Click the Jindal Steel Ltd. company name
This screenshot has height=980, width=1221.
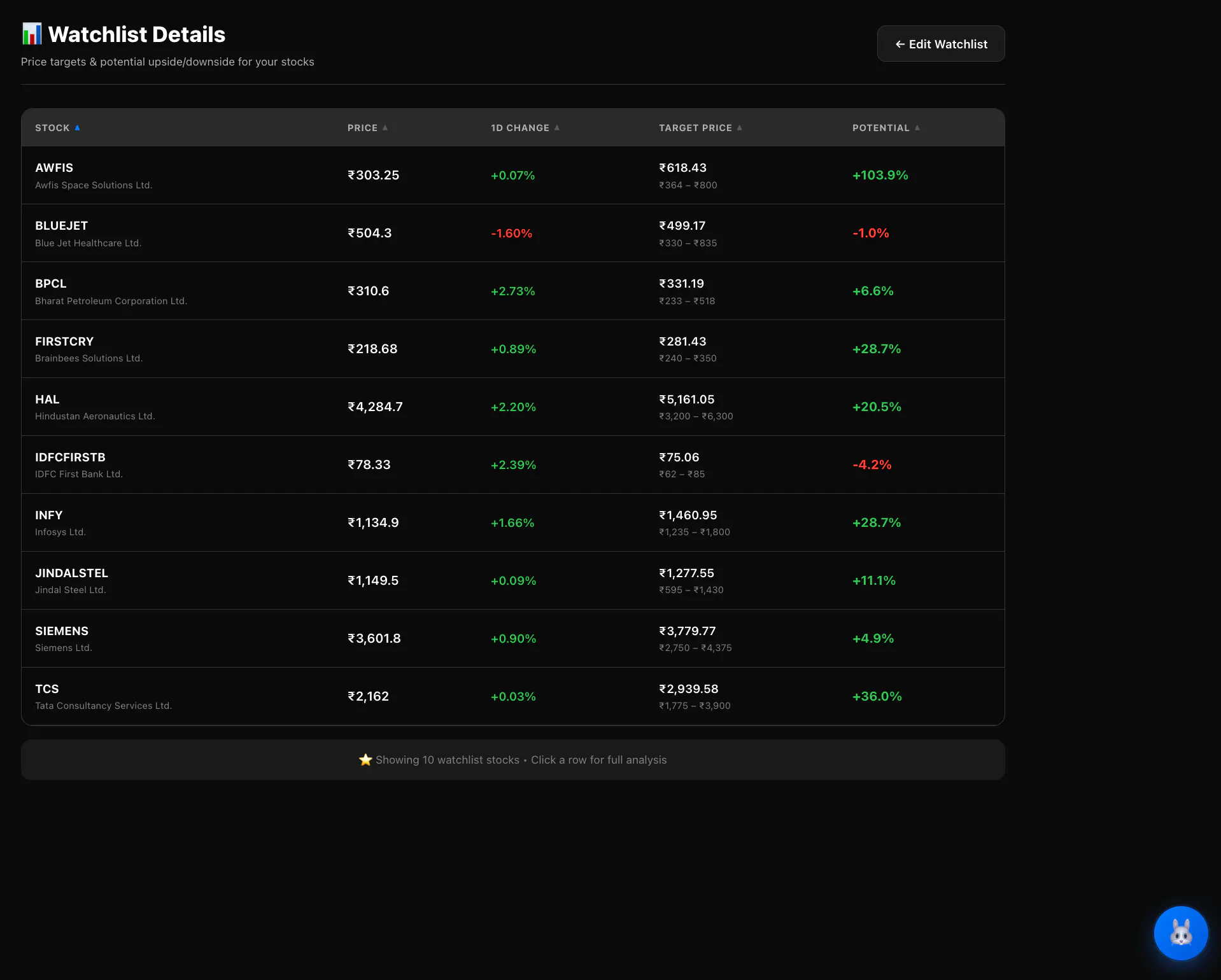pyautogui.click(x=71, y=590)
